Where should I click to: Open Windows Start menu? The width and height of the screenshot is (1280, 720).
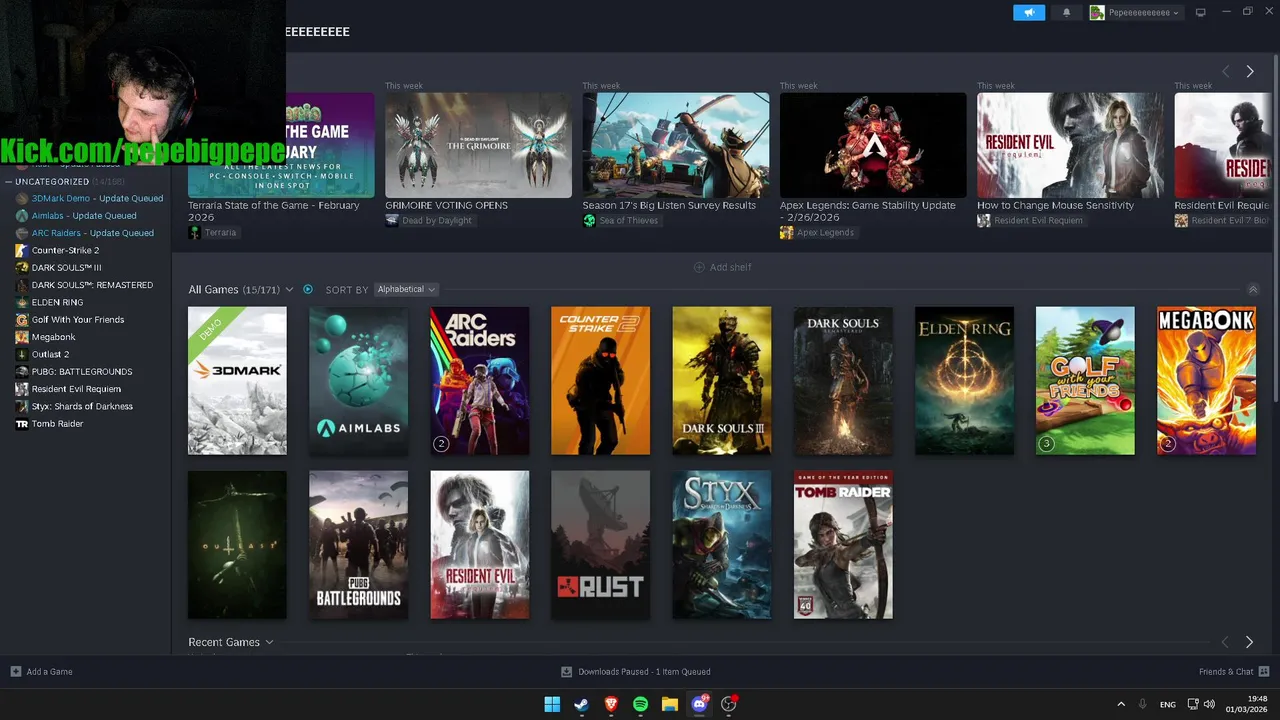click(x=552, y=704)
